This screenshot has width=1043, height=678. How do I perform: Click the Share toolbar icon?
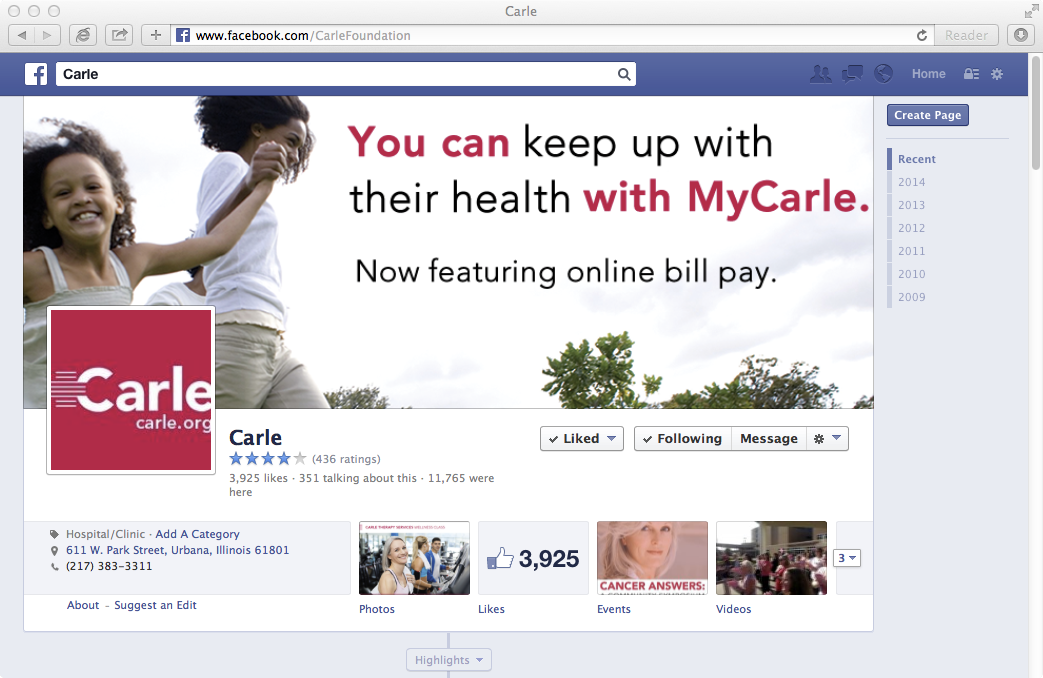119,35
